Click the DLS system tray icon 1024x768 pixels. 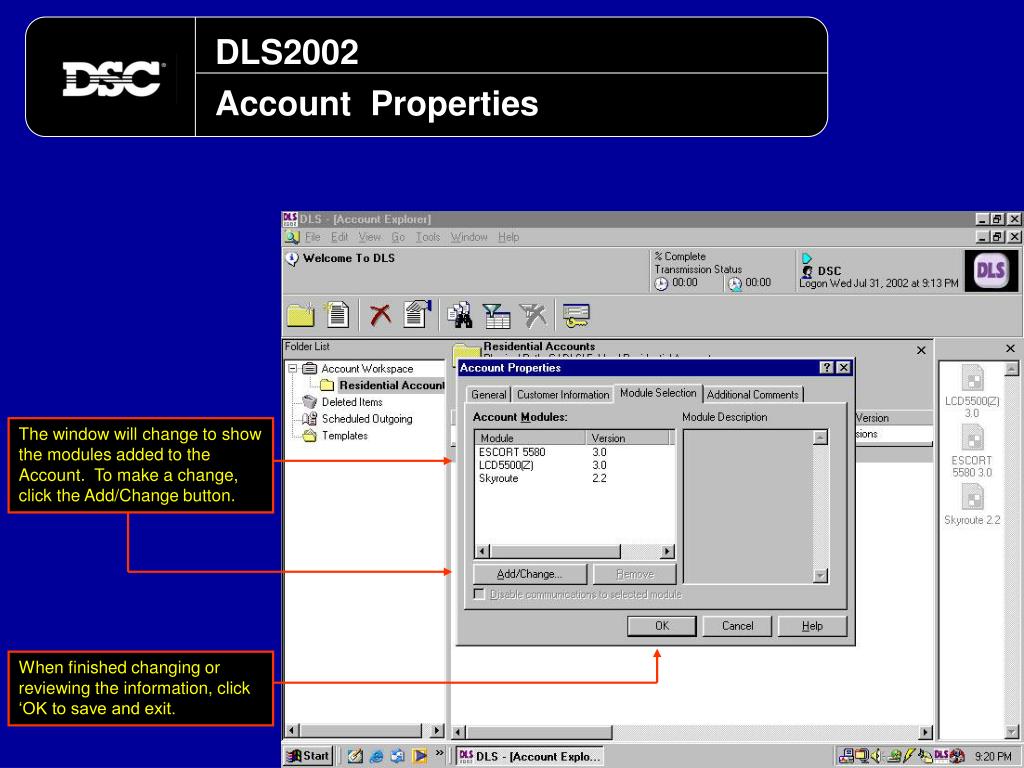click(x=940, y=756)
